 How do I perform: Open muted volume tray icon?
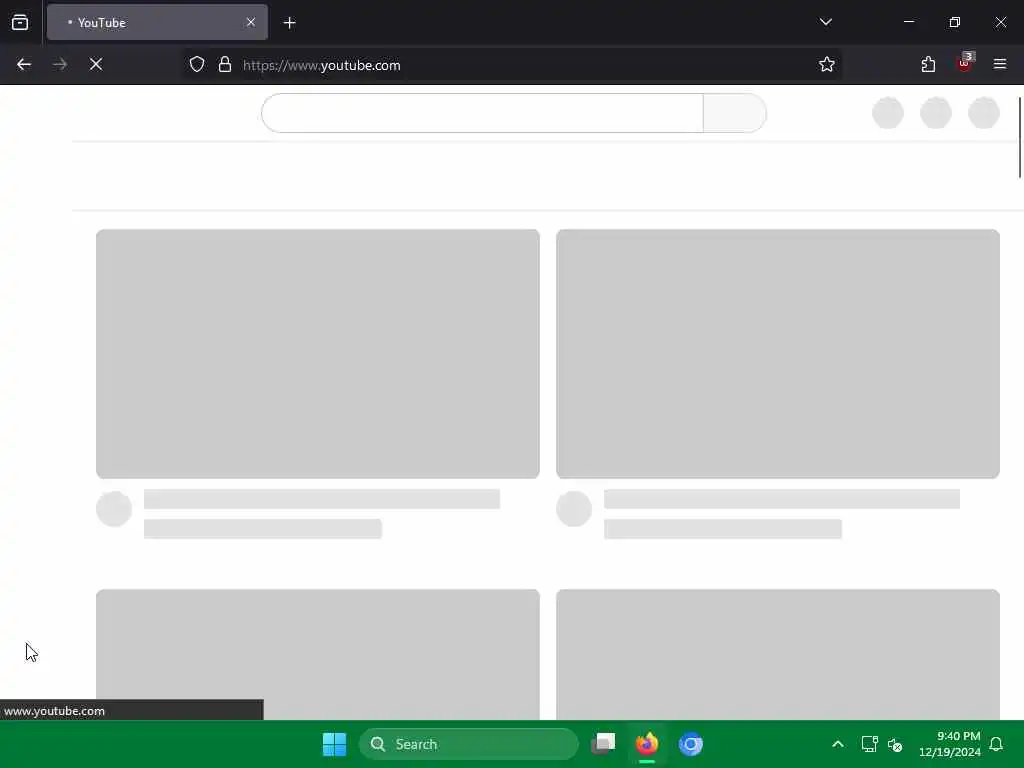(x=895, y=744)
